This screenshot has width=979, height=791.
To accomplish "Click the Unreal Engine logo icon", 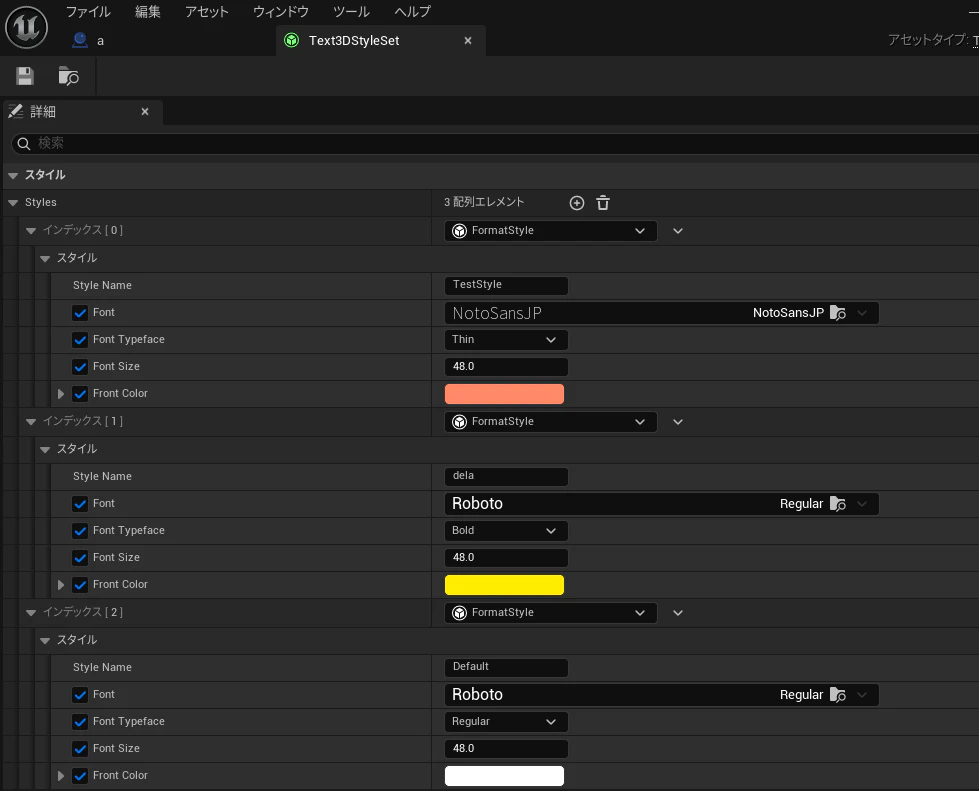I will pos(26,27).
